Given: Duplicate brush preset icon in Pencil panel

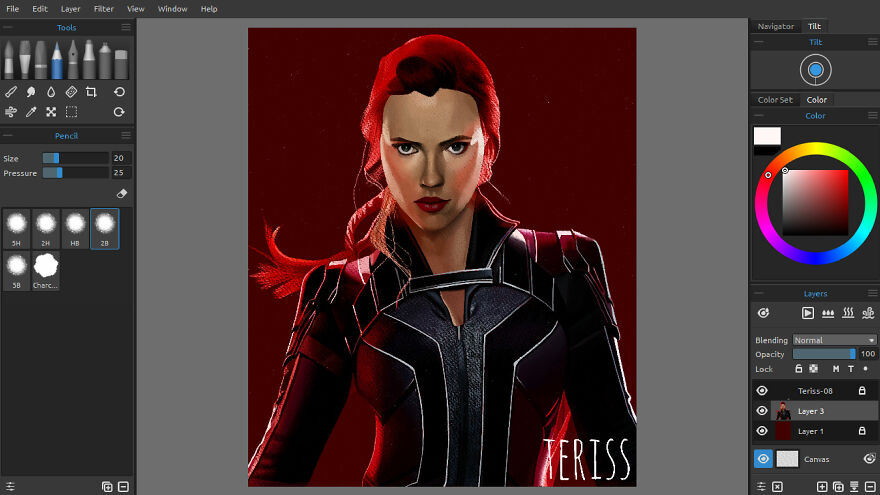Looking at the screenshot, I should coord(107,487).
